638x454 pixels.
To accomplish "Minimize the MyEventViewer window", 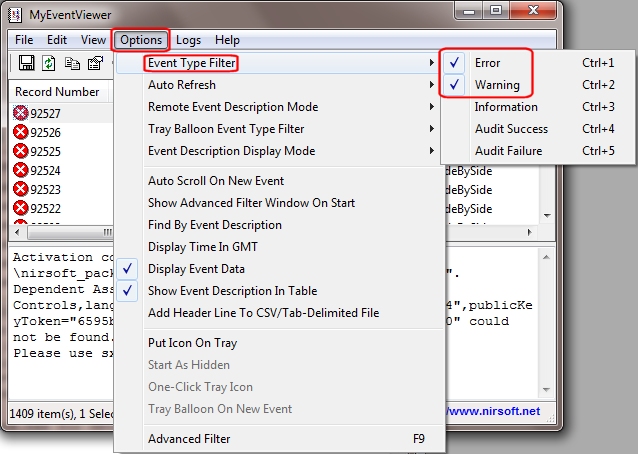I will coord(469,11).
